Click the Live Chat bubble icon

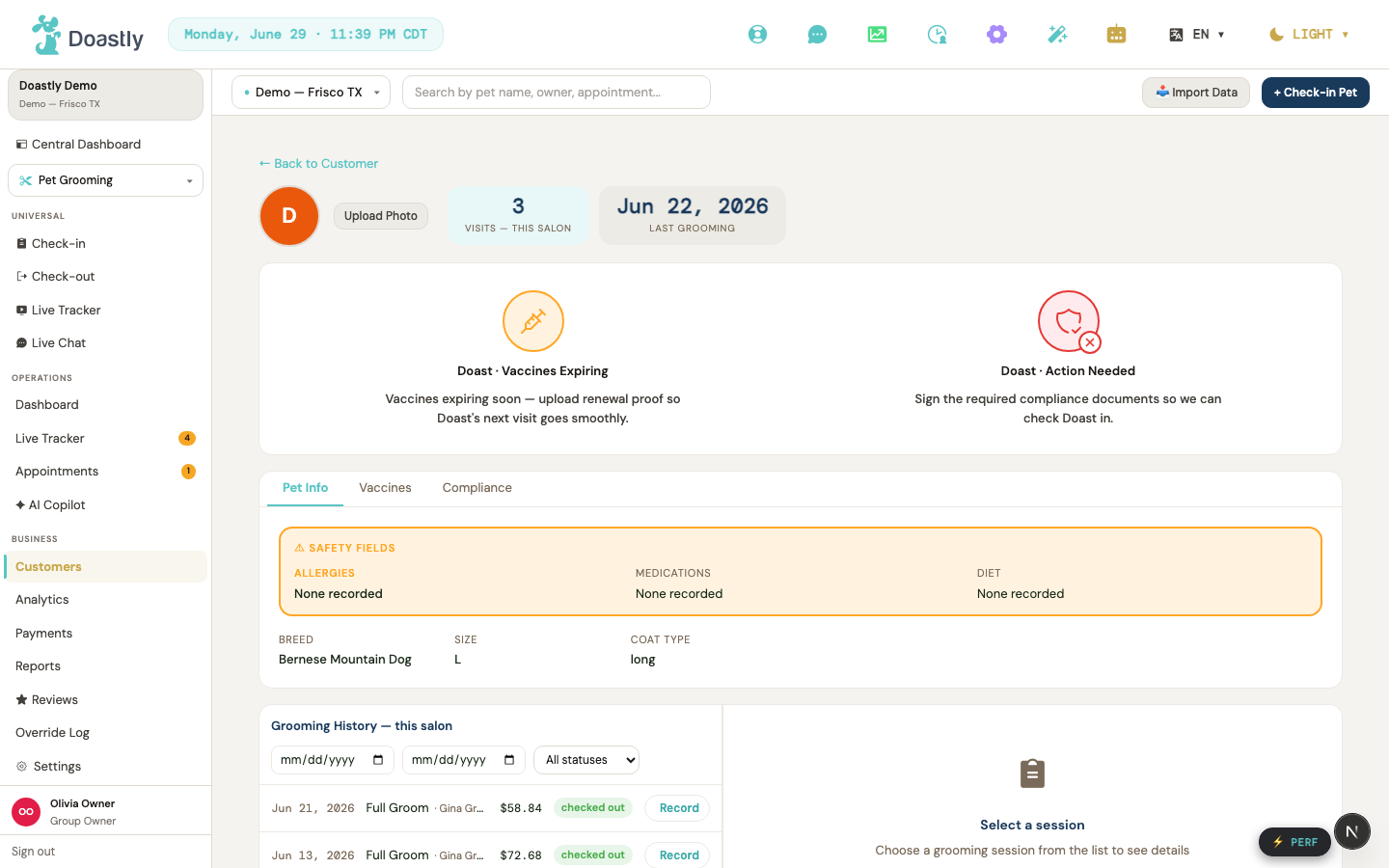coord(21,343)
